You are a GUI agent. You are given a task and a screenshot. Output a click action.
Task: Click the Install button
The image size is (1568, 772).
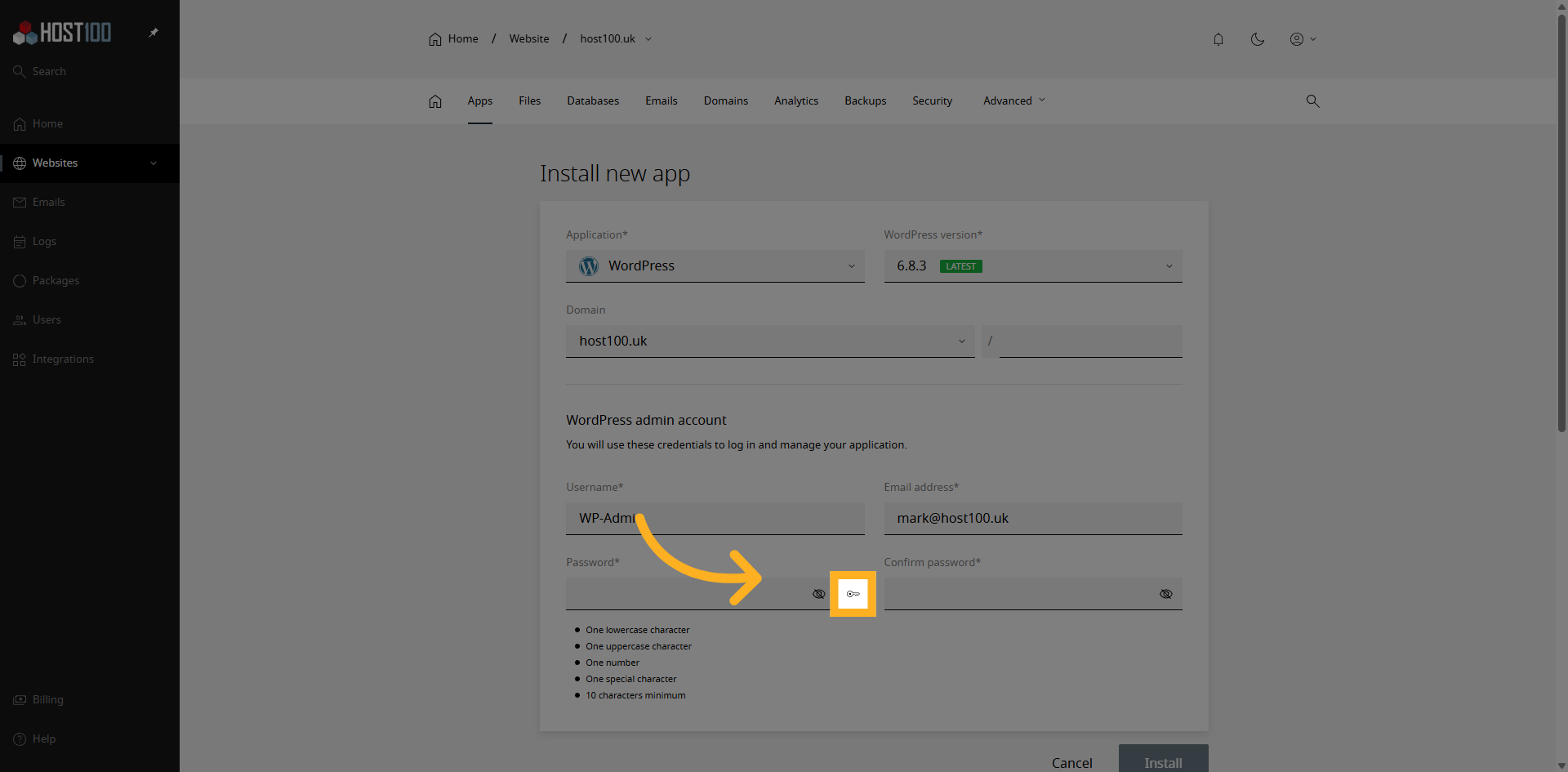[1163, 760]
